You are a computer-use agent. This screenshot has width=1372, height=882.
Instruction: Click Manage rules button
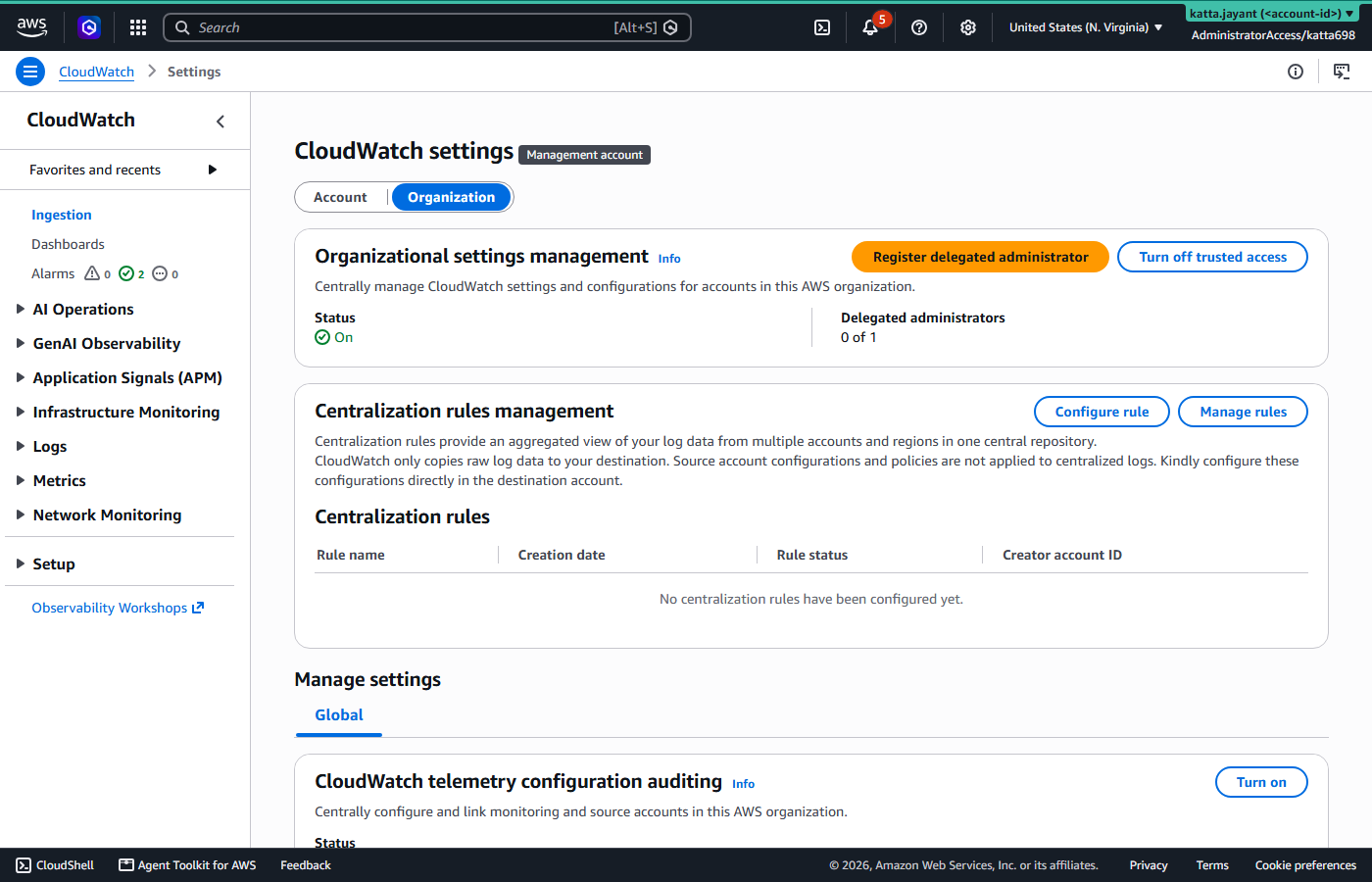click(1243, 412)
